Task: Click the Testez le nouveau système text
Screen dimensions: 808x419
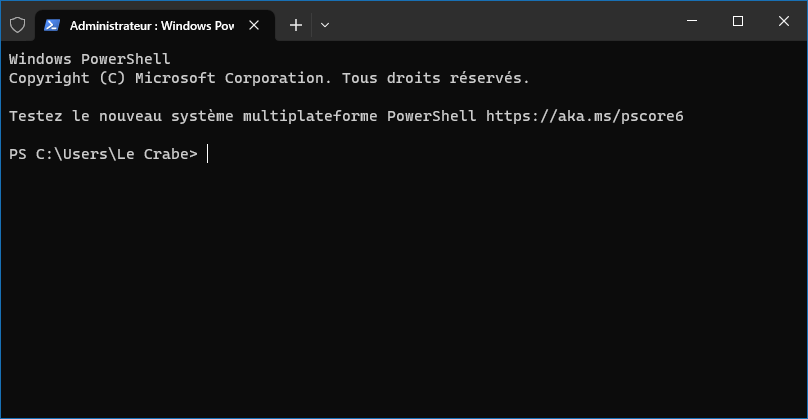Action: [121, 116]
